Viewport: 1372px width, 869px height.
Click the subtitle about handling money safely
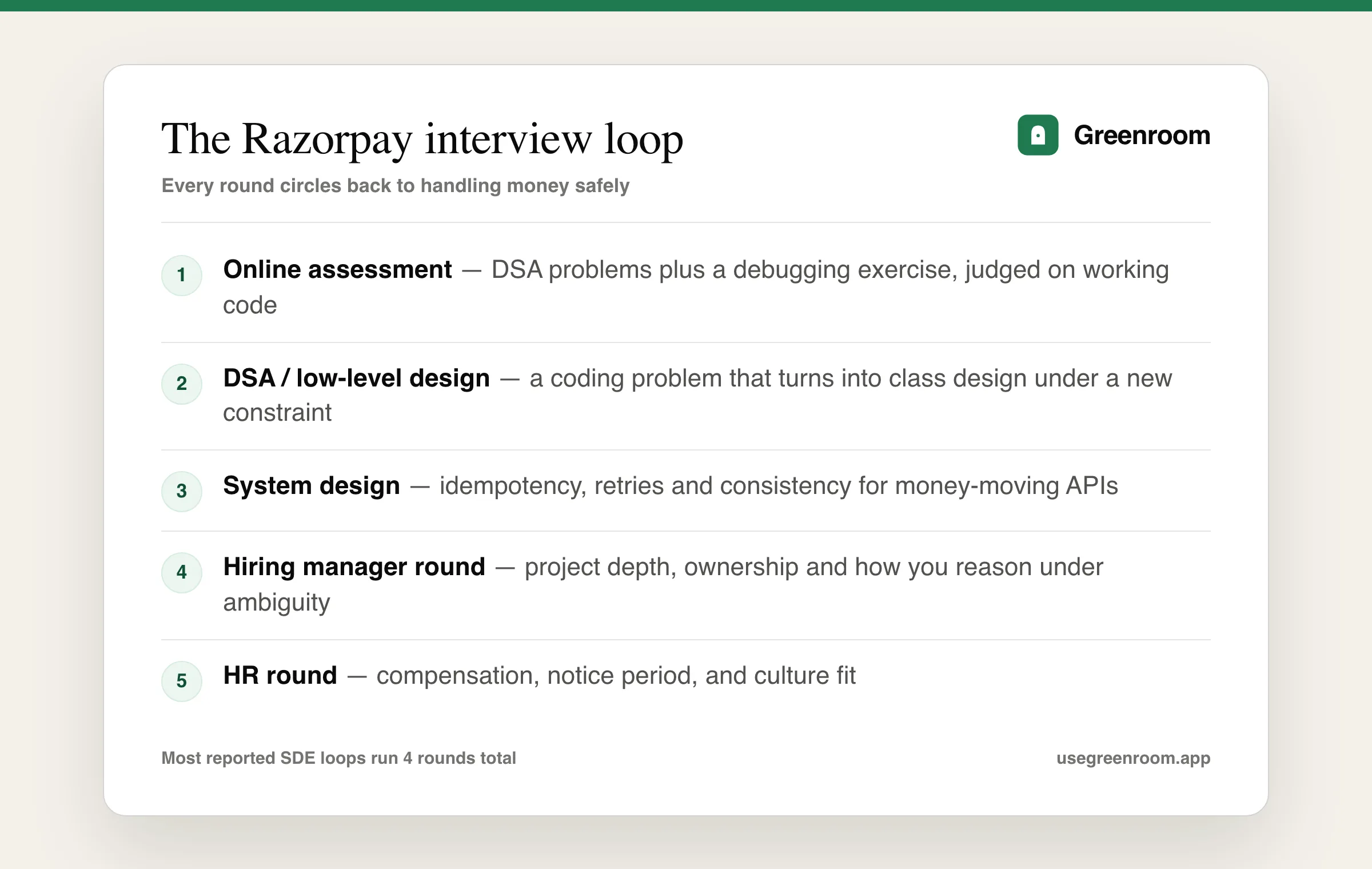pos(396,186)
